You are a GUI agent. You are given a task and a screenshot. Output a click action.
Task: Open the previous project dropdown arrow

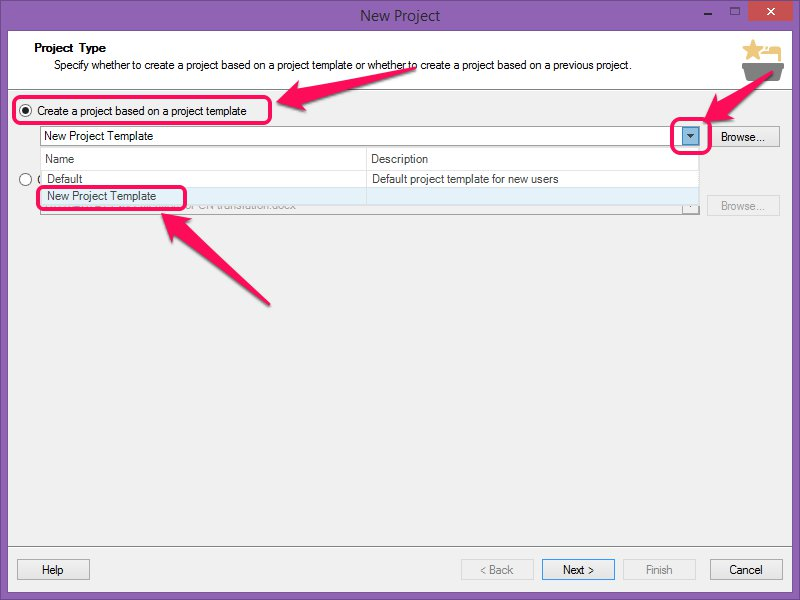[690, 206]
